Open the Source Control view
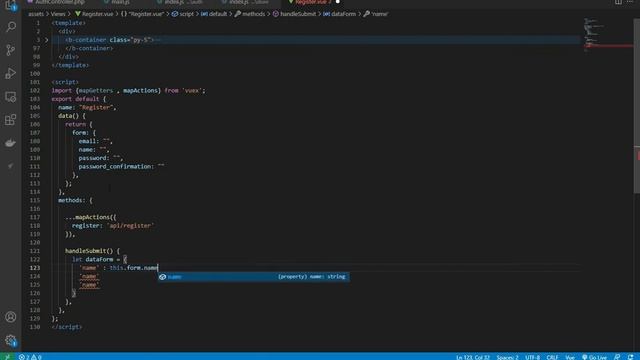Screen dimensions: 640x360 (x=11, y=50)
